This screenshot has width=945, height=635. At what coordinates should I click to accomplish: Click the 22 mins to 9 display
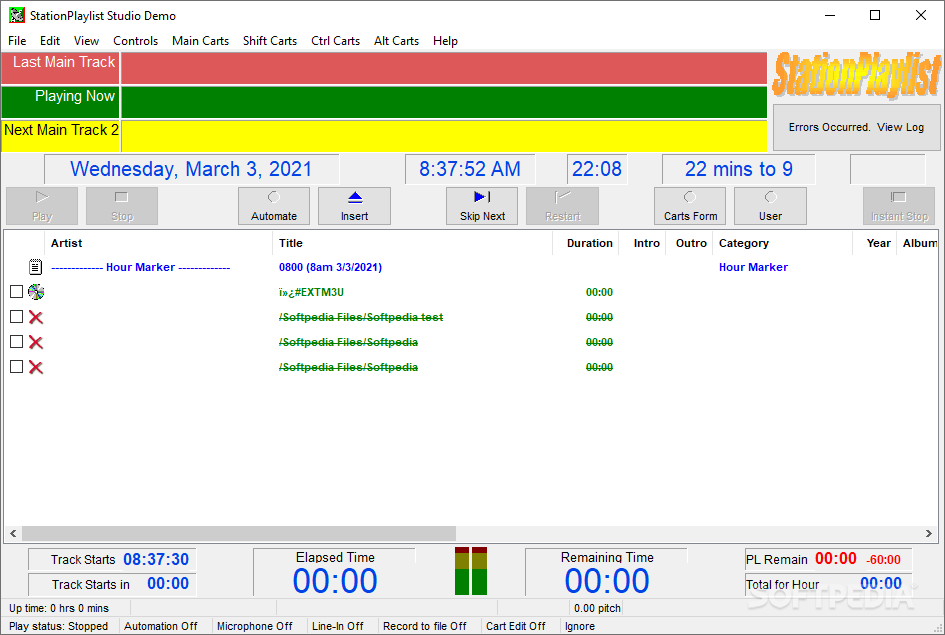click(738, 169)
